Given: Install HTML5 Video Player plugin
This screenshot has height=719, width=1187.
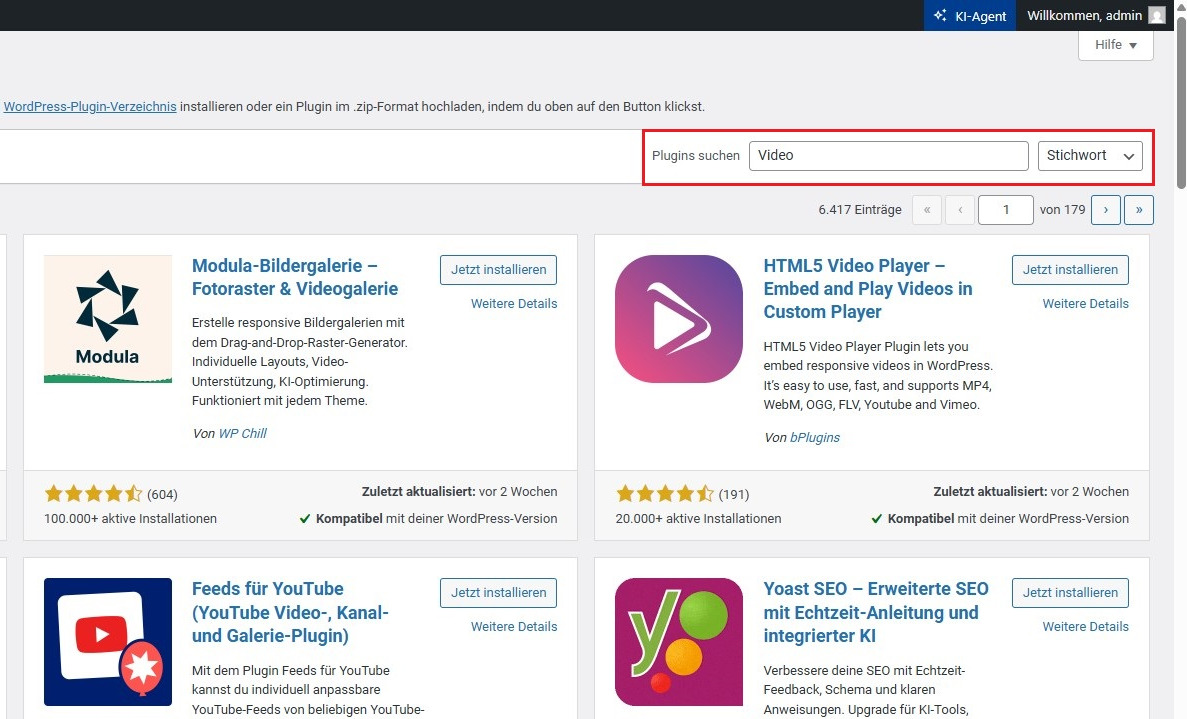Looking at the screenshot, I should coord(1070,269).
